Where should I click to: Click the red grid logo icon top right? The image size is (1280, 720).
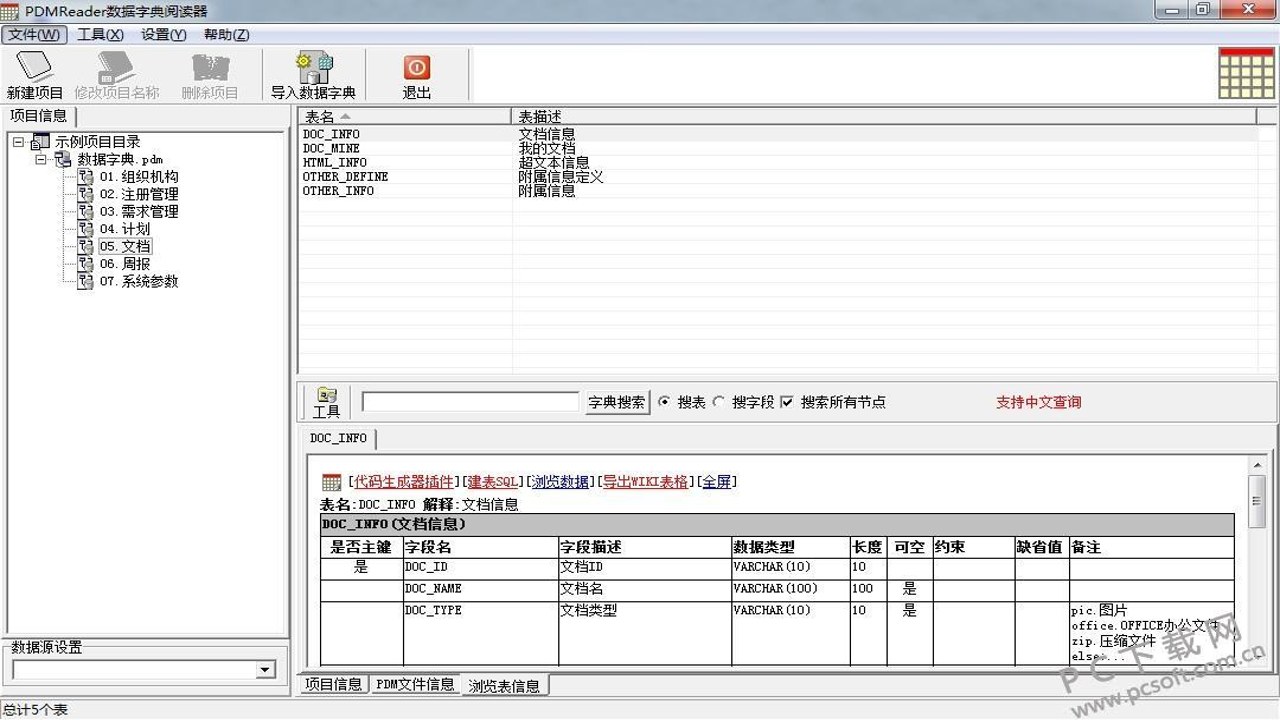(x=1246, y=73)
